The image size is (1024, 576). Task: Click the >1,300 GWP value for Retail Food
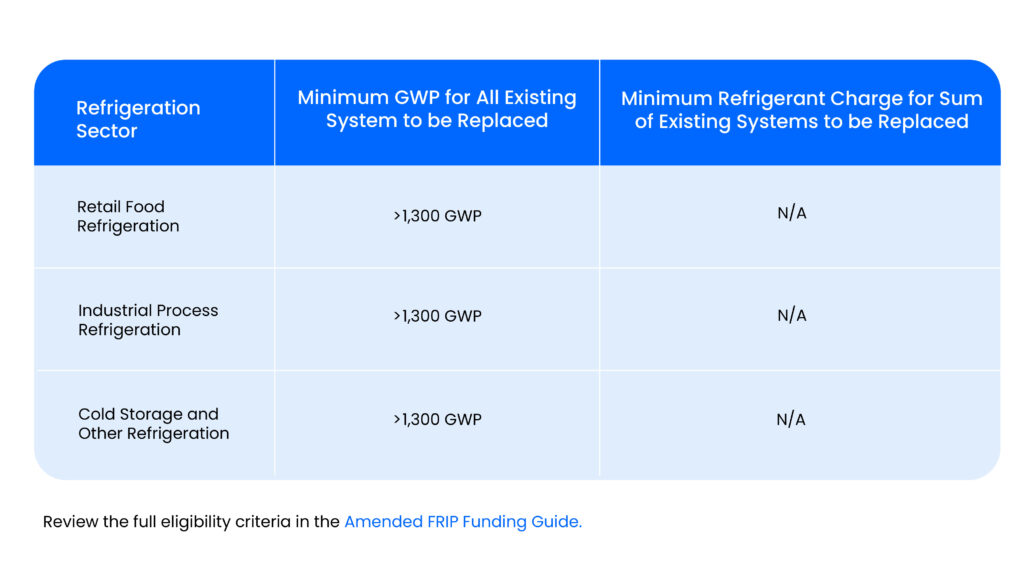[x=437, y=215]
